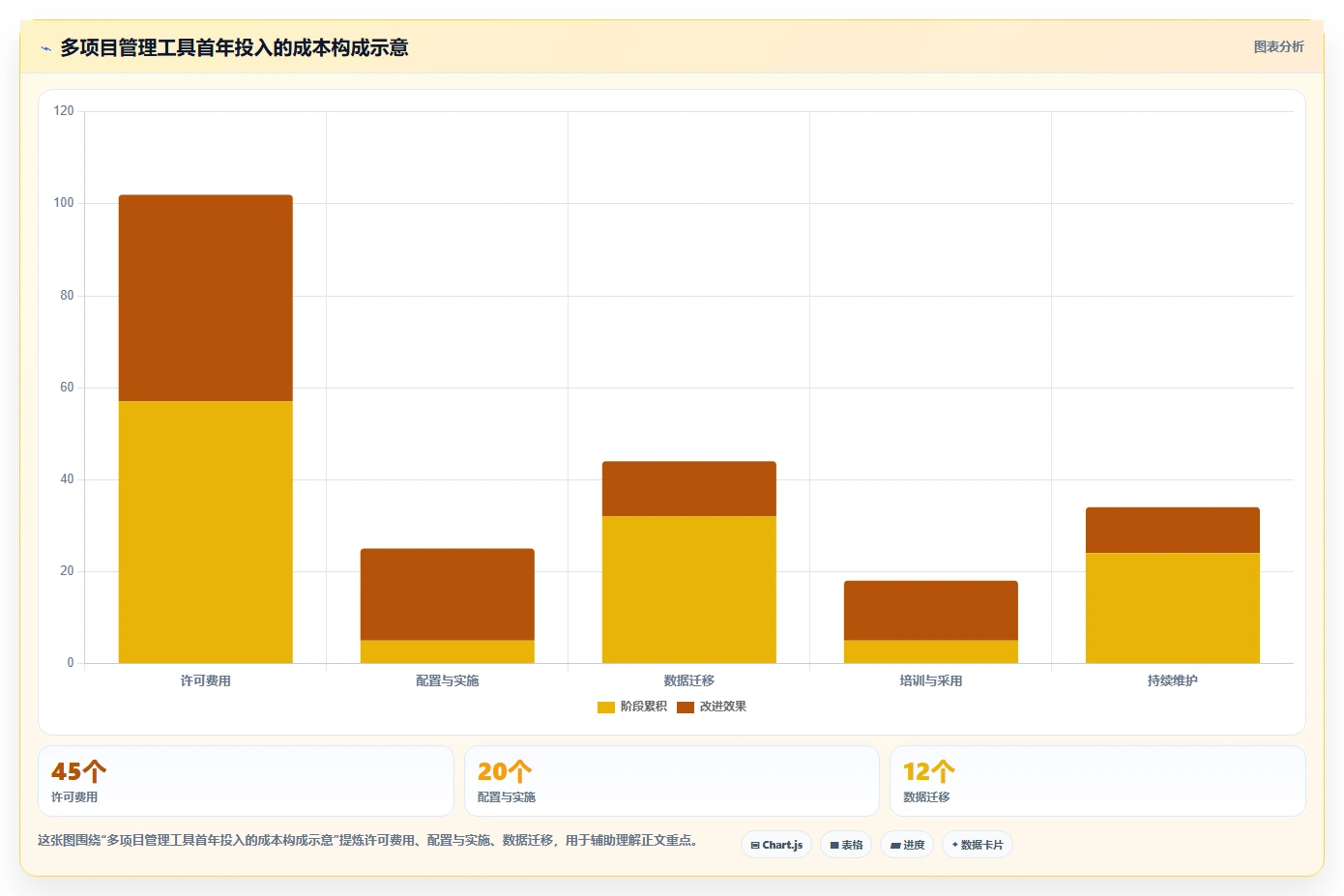Image resolution: width=1344 pixels, height=896 pixels.
Task: Click the brown 改进效果 legend swatch
Action: (686, 708)
